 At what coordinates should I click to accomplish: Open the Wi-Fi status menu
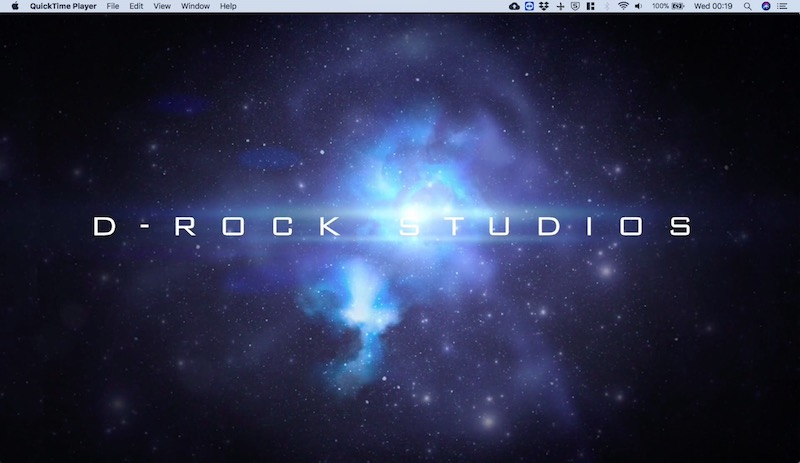coord(623,6)
